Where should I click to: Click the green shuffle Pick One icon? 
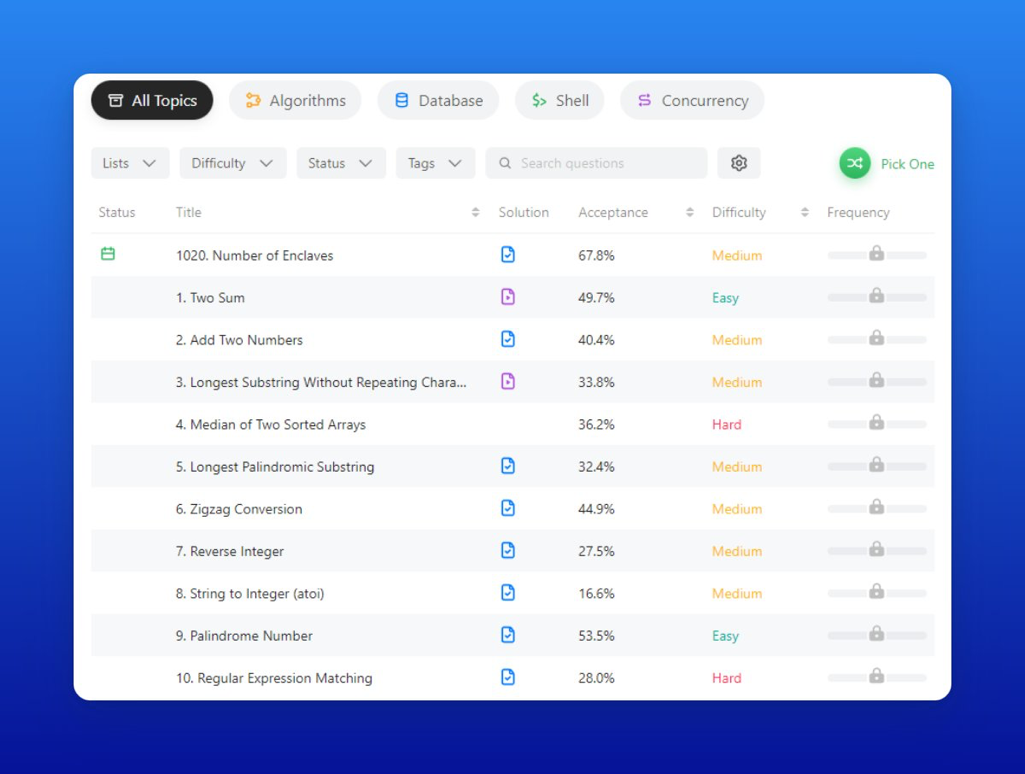tap(855, 163)
